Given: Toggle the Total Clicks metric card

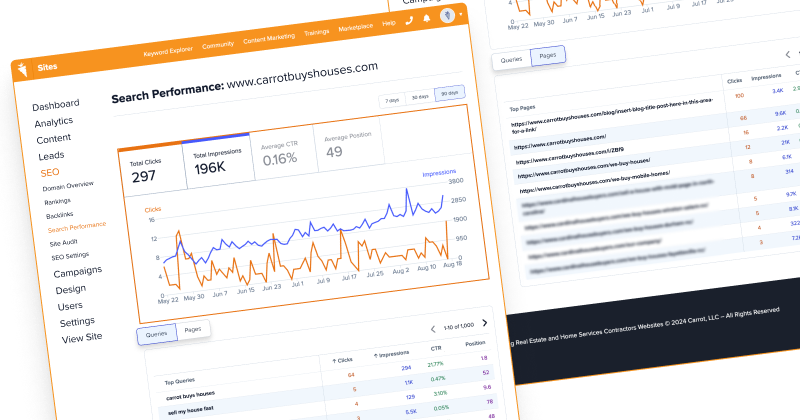Looking at the screenshot, I should coord(151,169).
